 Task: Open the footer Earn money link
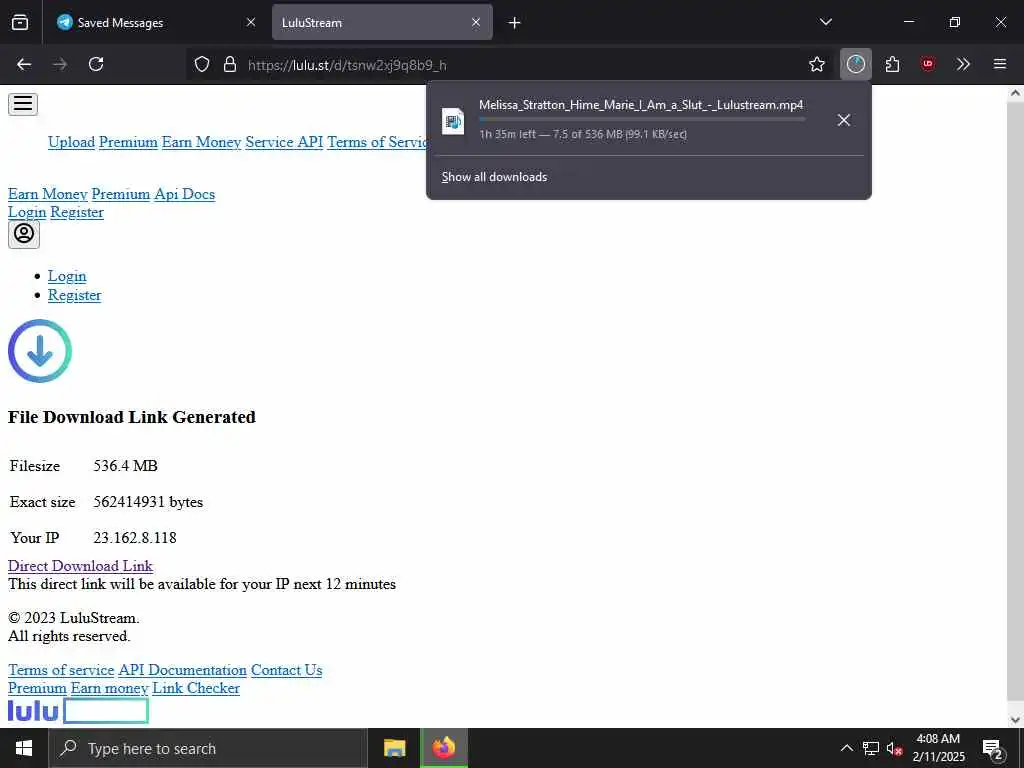[109, 688]
